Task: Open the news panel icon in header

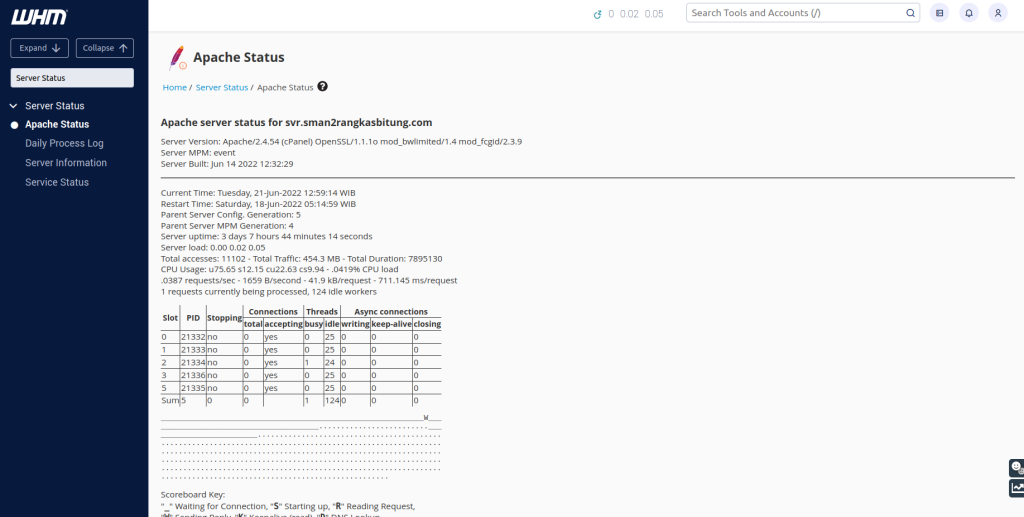Action: pos(939,13)
